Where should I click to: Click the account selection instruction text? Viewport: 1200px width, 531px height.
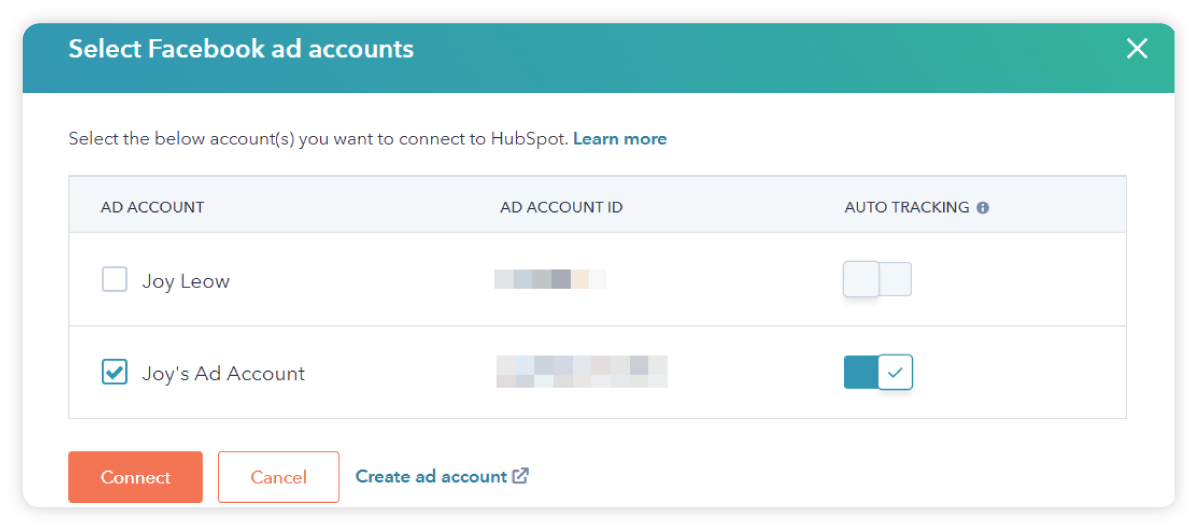pos(318,139)
